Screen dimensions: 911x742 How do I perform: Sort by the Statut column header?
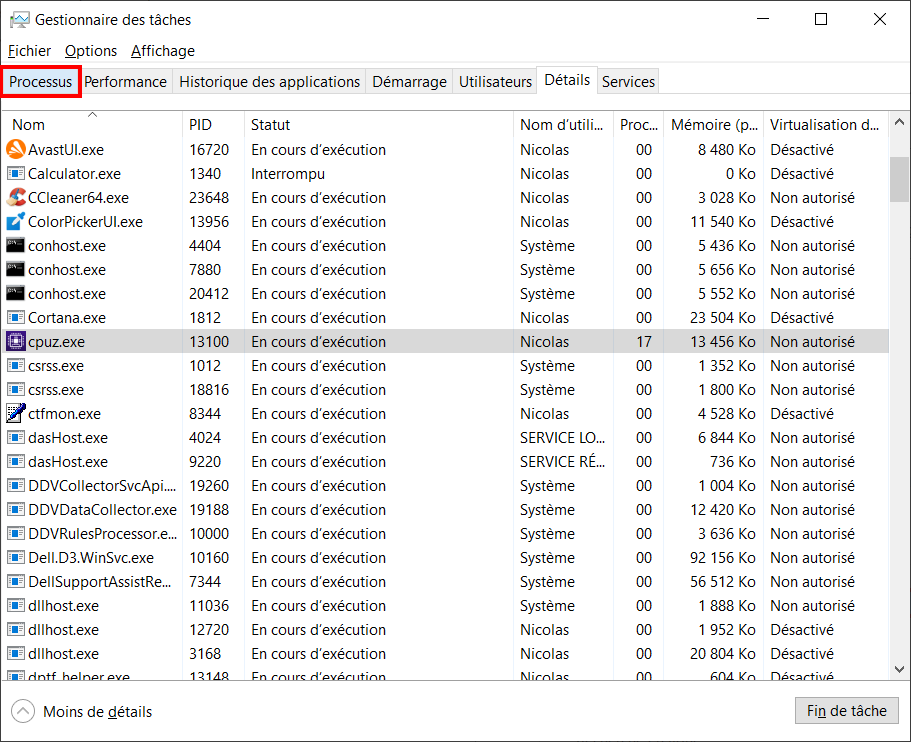379,124
